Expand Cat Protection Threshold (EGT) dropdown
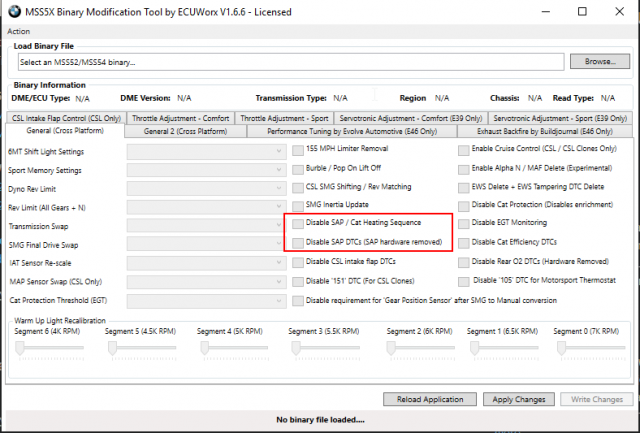Screen dimensions: 640x433 click(206, 301)
